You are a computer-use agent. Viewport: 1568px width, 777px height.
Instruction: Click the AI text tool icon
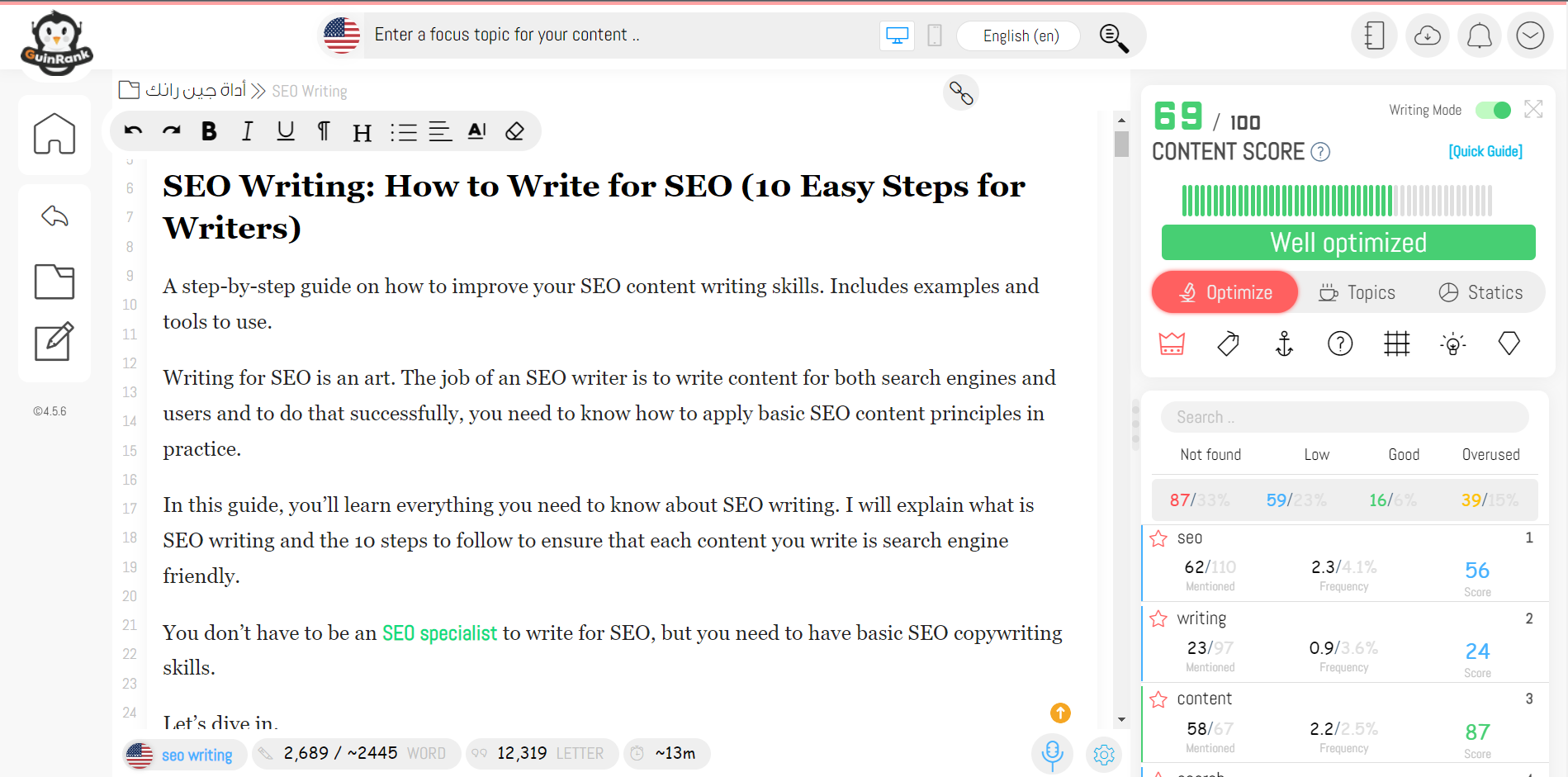pyautogui.click(x=477, y=130)
